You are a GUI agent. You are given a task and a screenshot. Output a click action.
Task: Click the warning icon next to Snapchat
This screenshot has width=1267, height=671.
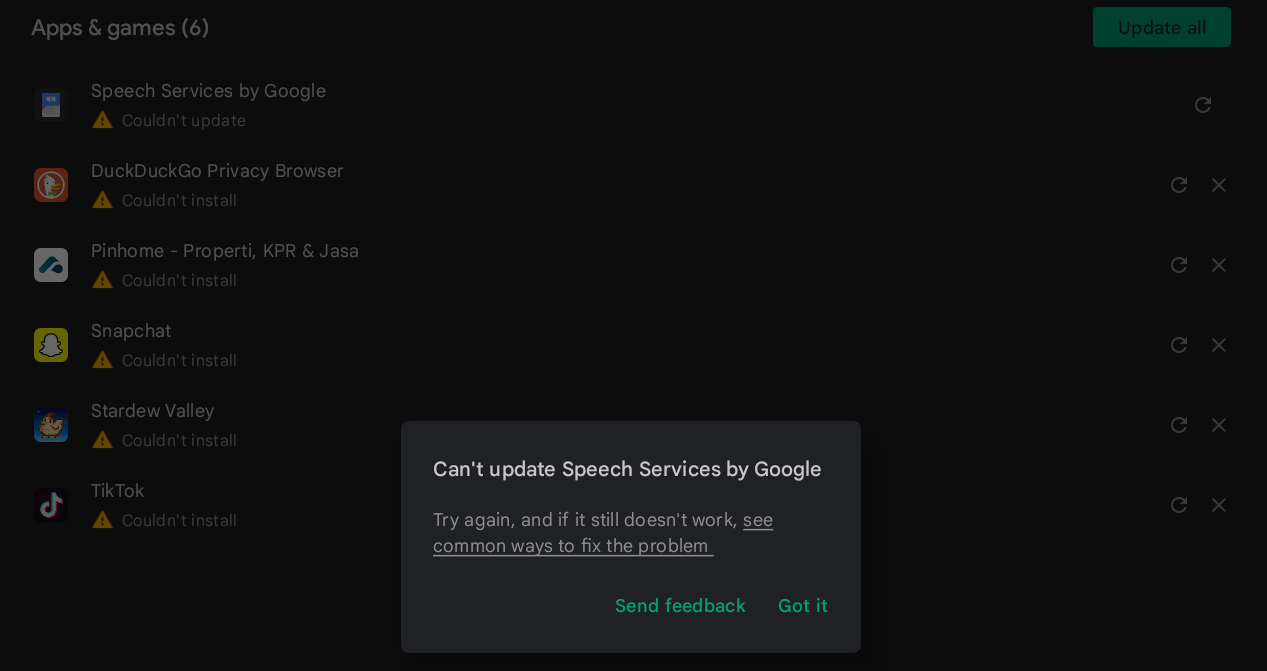pyautogui.click(x=101, y=360)
